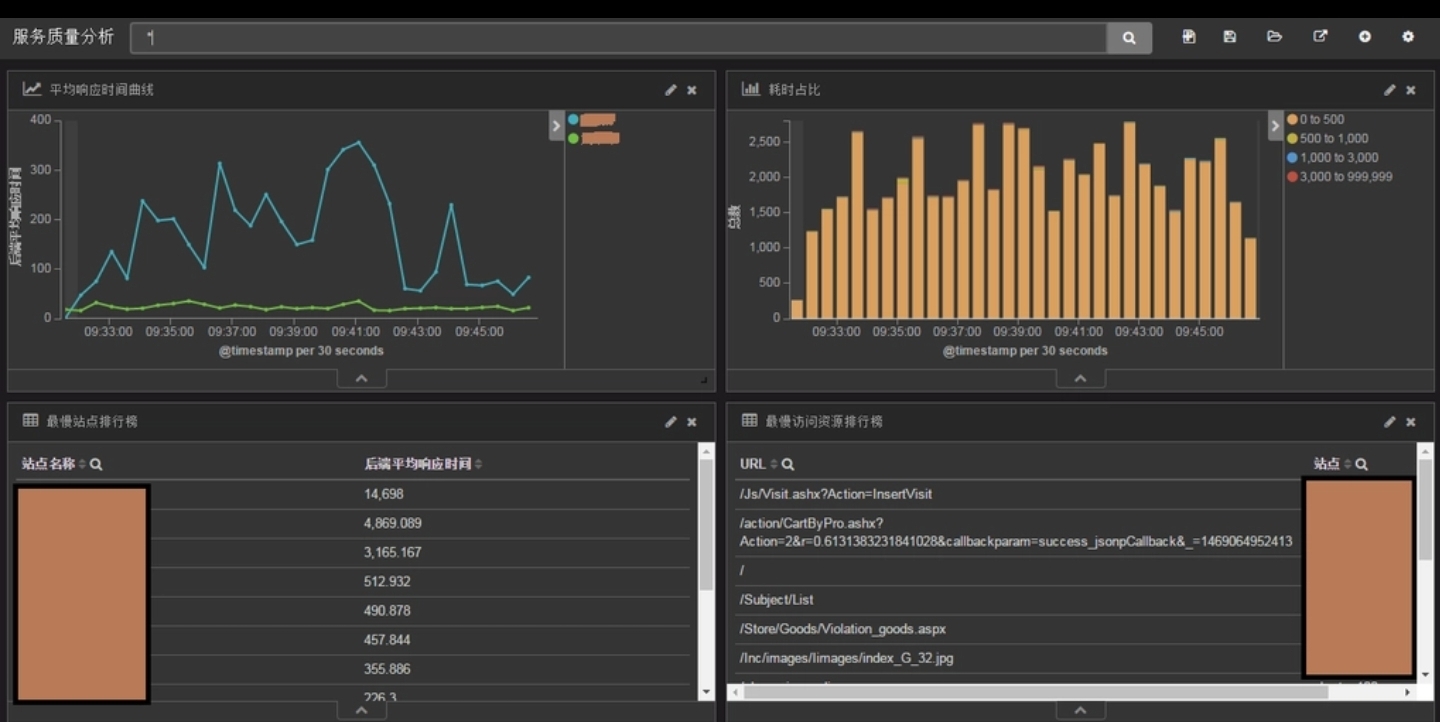The image size is (1440, 722).
Task: Toggle spy panel under 最慢访问资源排行榜 table
Action: point(1081,711)
